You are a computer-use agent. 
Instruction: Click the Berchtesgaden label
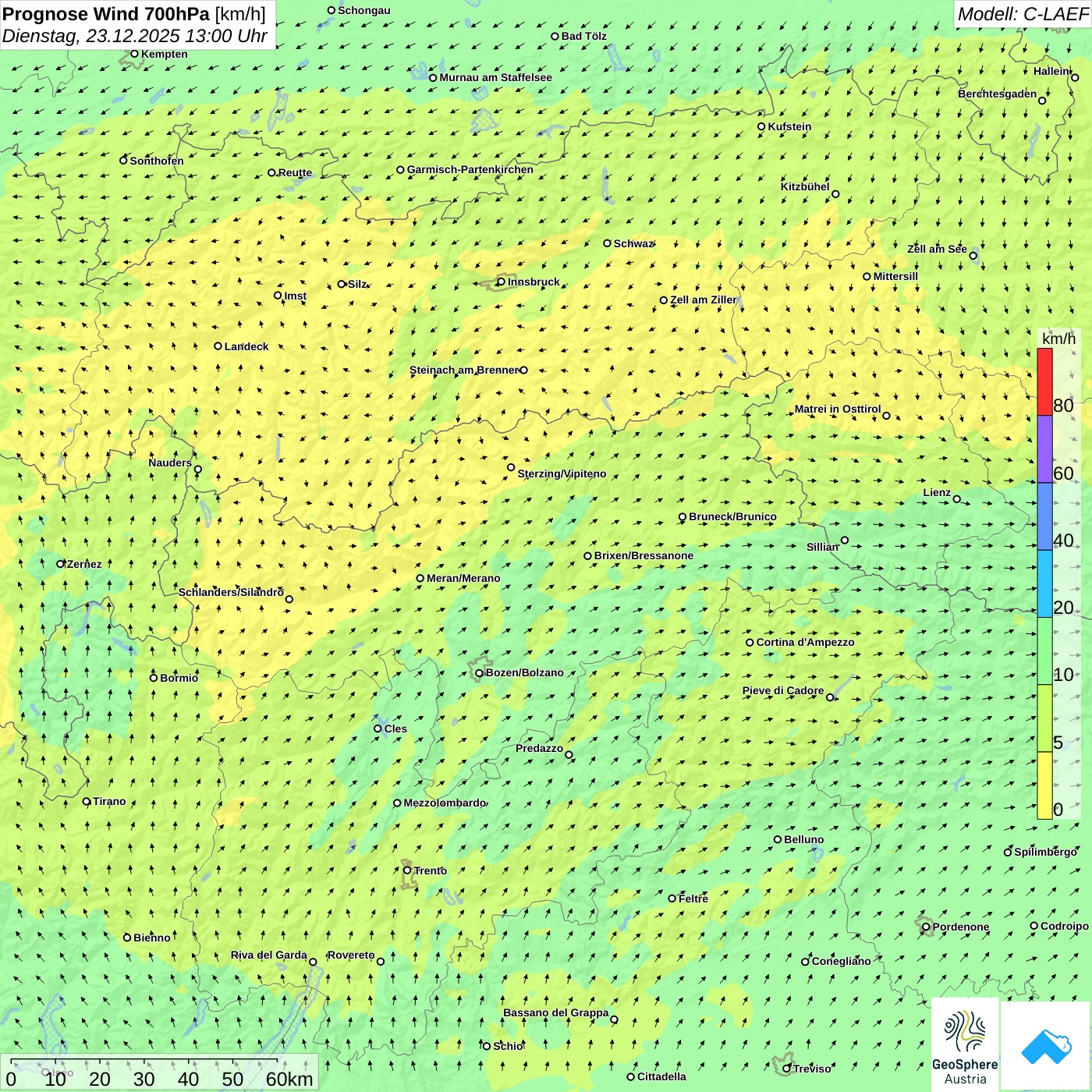[x=998, y=94]
